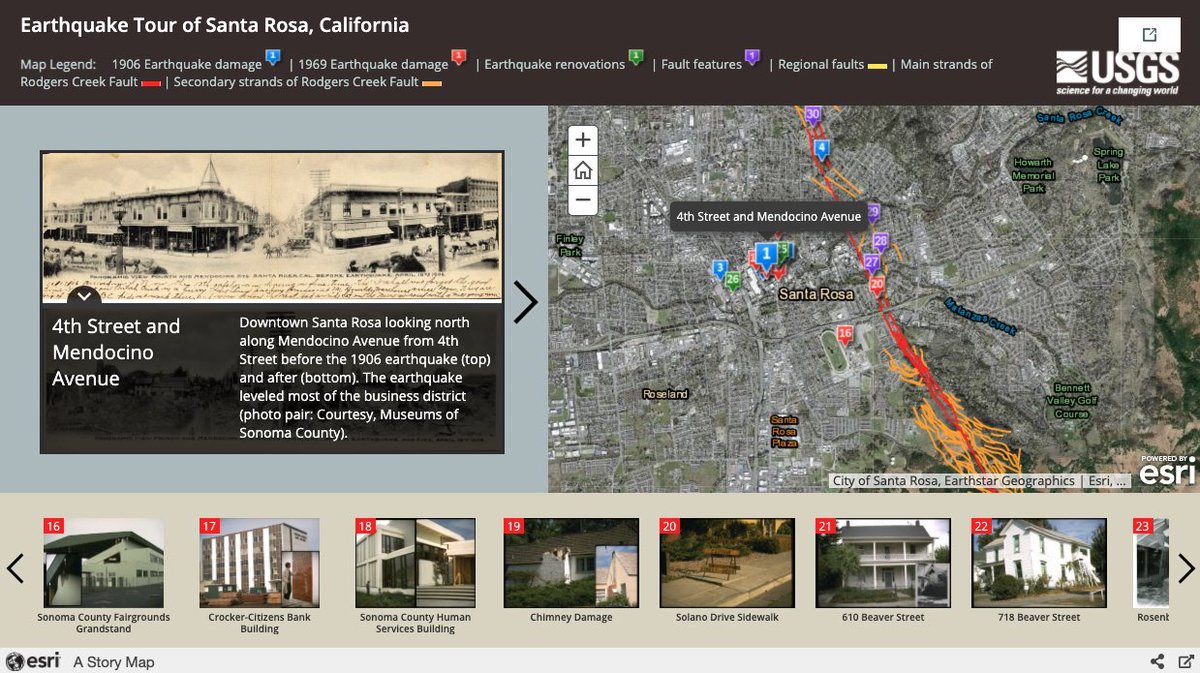Click 'Finley Park' map label

[x=570, y=245]
